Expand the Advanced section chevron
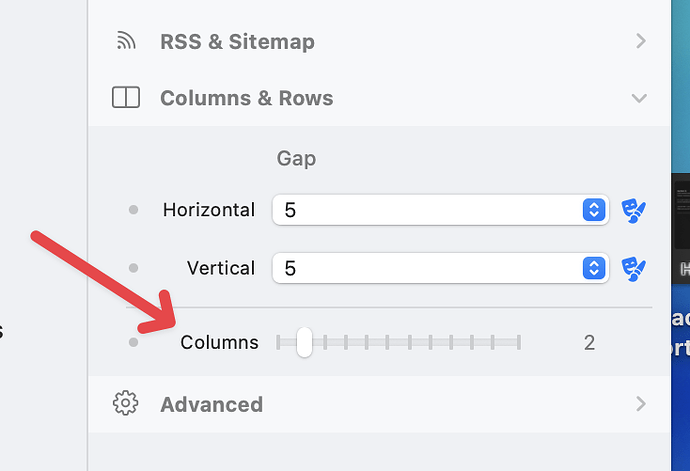This screenshot has width=690, height=471. (640, 404)
